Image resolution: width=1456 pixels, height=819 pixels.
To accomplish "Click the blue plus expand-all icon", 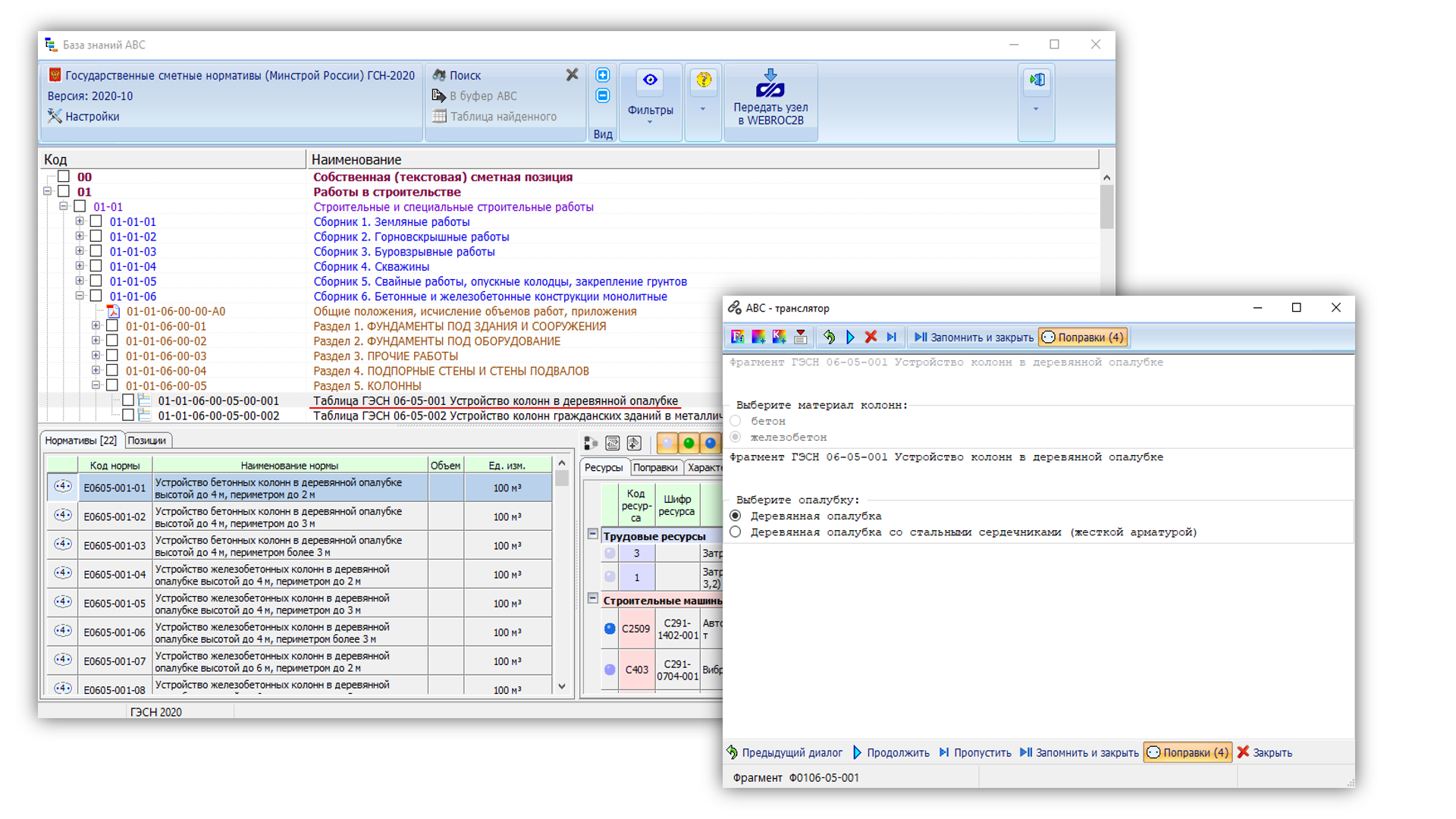I will [x=602, y=75].
